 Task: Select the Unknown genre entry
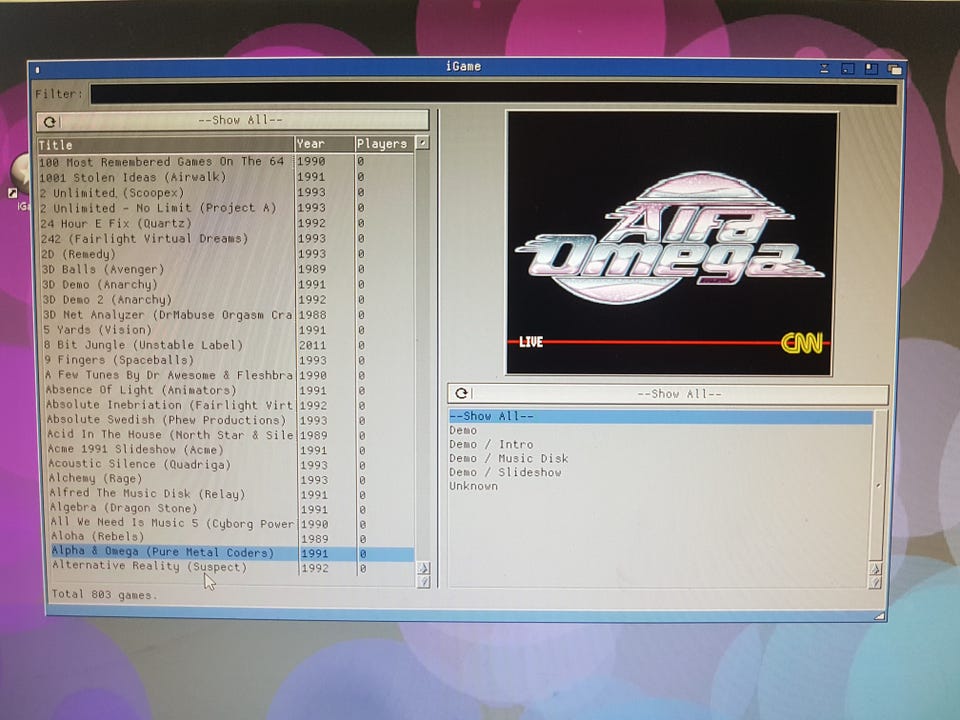pos(660,486)
